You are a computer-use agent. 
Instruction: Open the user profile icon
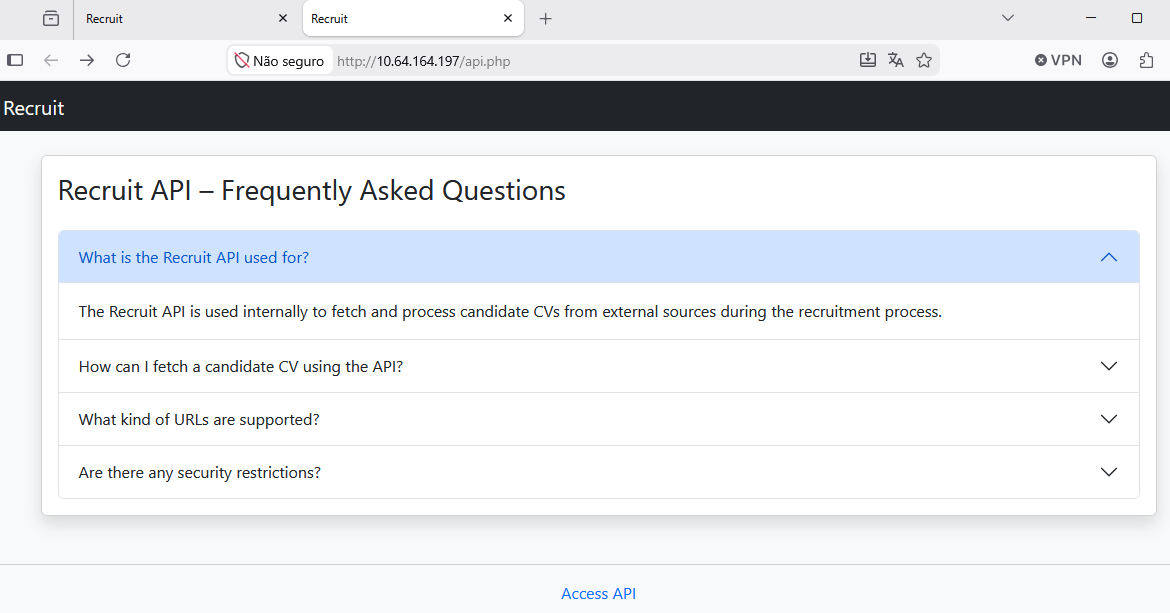click(x=1110, y=60)
